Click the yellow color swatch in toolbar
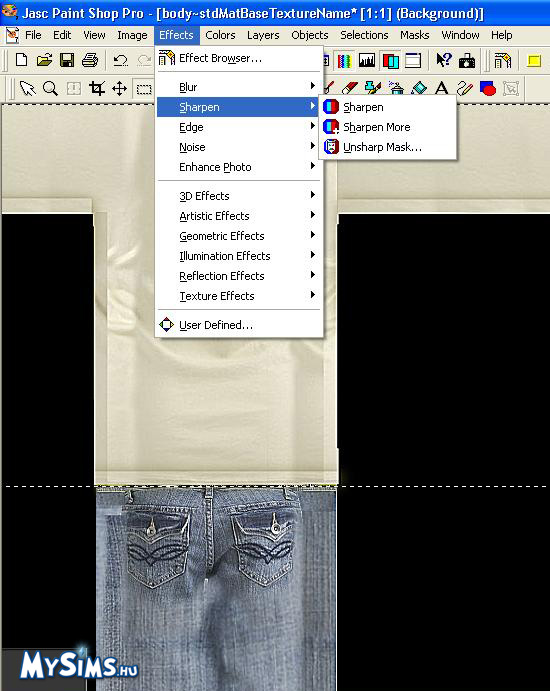Screen dimensions: 550x691 pos(534,60)
